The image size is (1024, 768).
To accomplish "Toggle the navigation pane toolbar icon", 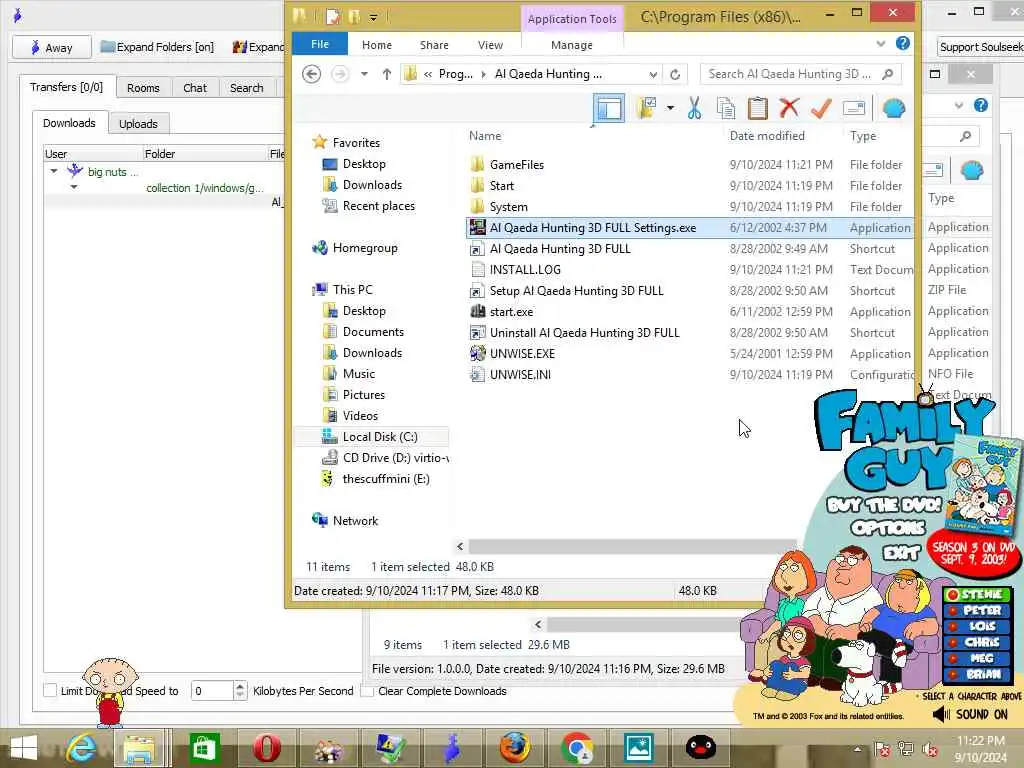I will click(609, 108).
